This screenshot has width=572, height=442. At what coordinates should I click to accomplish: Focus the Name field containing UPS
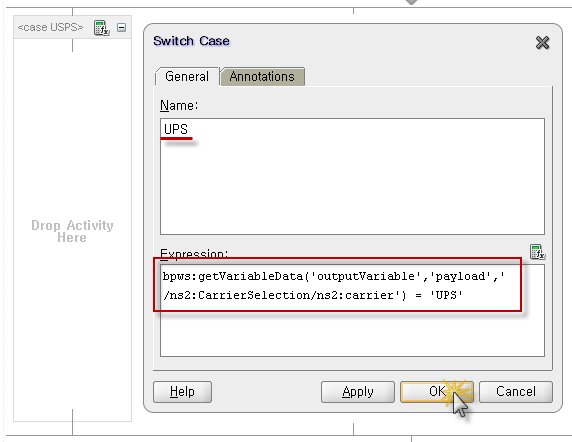[x=352, y=176]
